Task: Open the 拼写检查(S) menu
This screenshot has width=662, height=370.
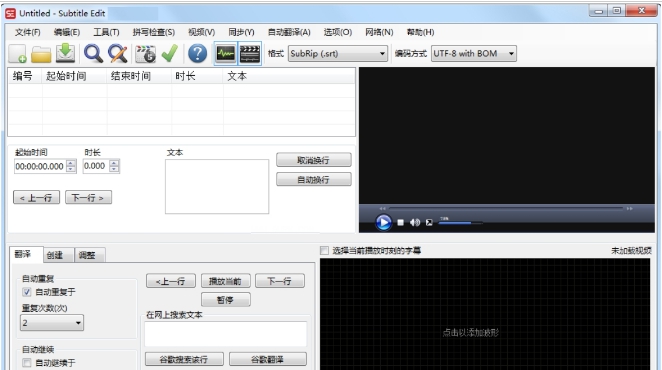Action: pyautogui.click(x=154, y=32)
